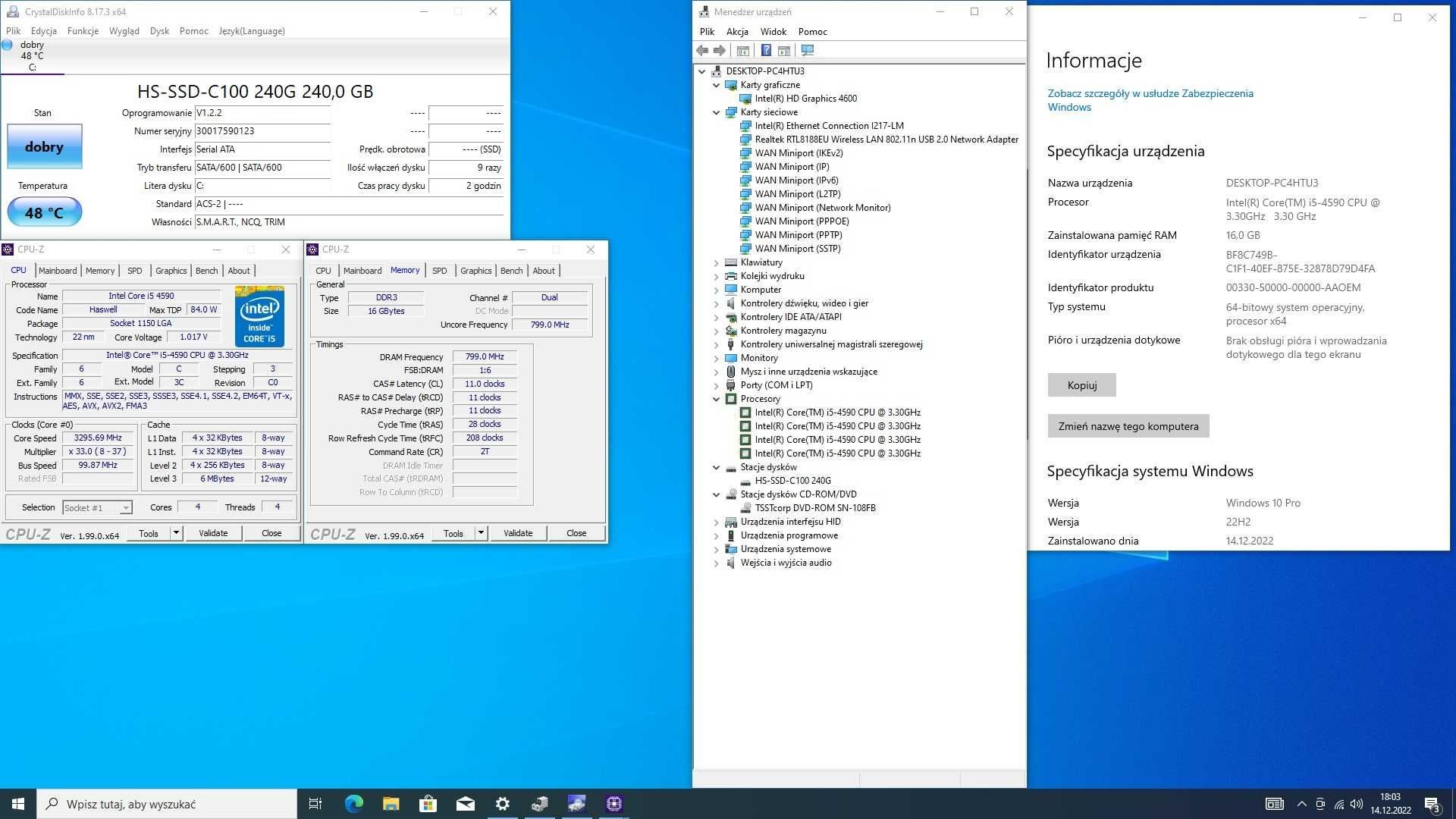Click Intel HD Graphics 4600 device icon
1456x819 pixels.
click(x=745, y=99)
